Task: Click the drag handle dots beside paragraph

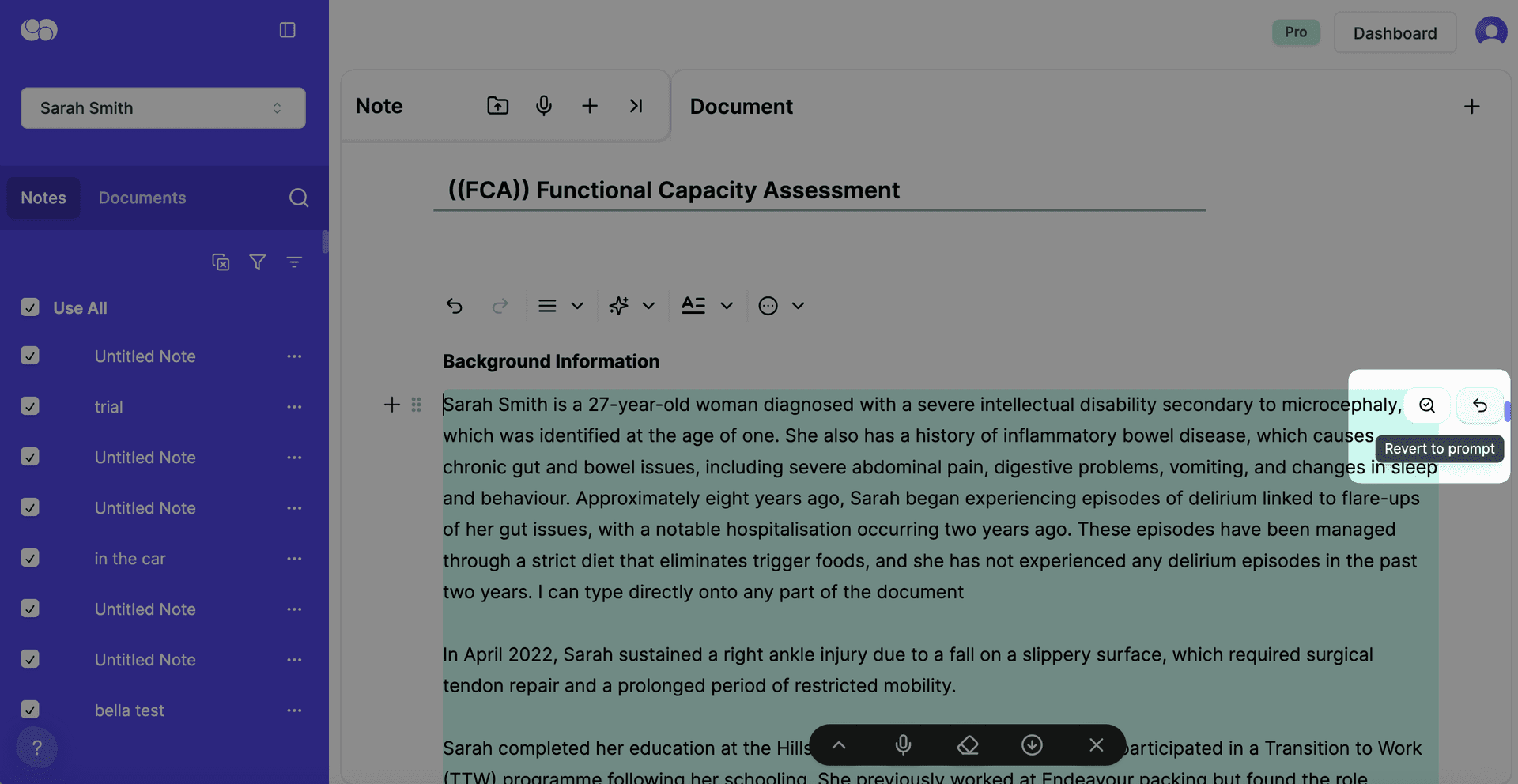Action: (x=417, y=405)
